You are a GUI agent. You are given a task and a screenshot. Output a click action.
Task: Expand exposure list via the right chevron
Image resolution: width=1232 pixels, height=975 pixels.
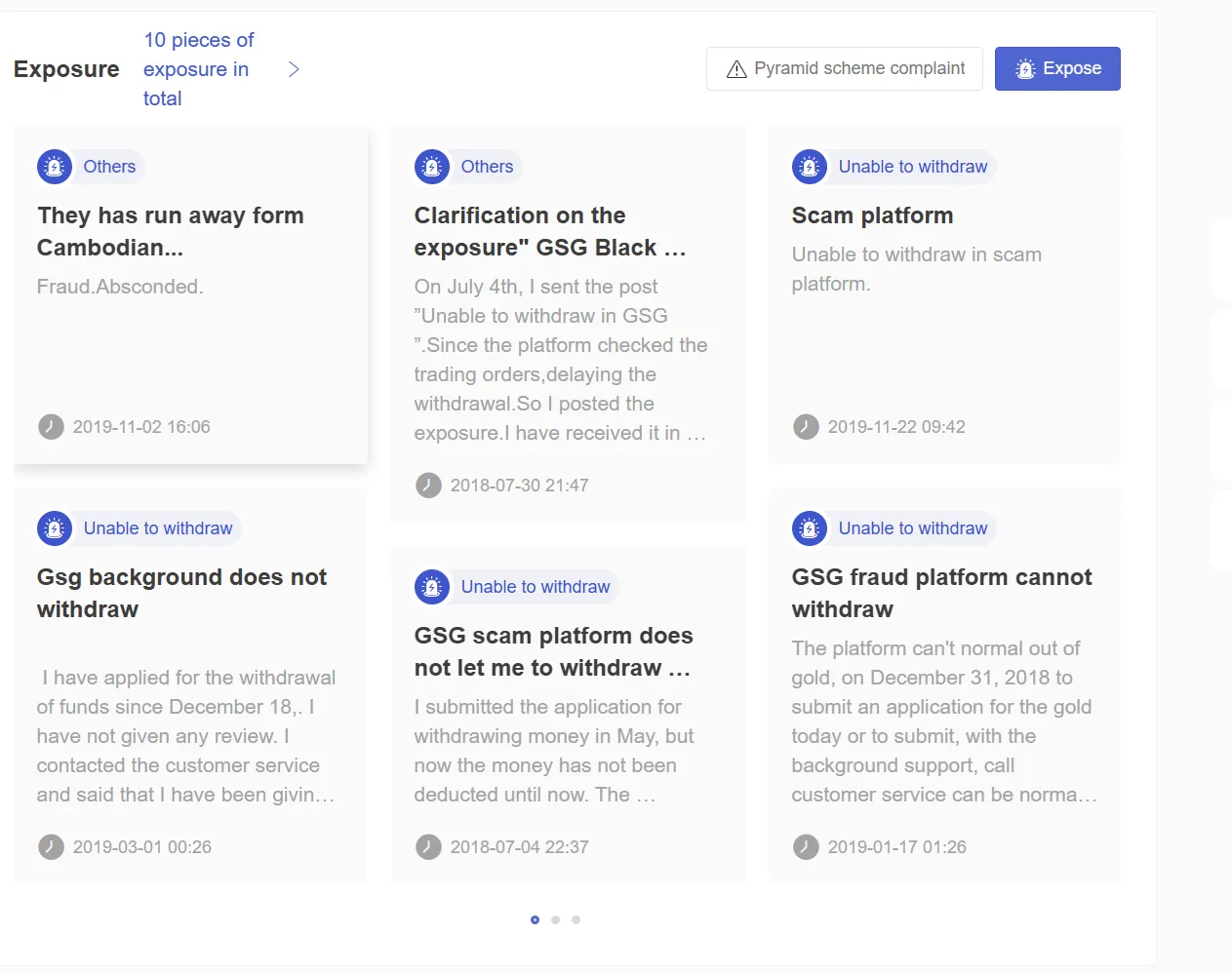coord(294,69)
